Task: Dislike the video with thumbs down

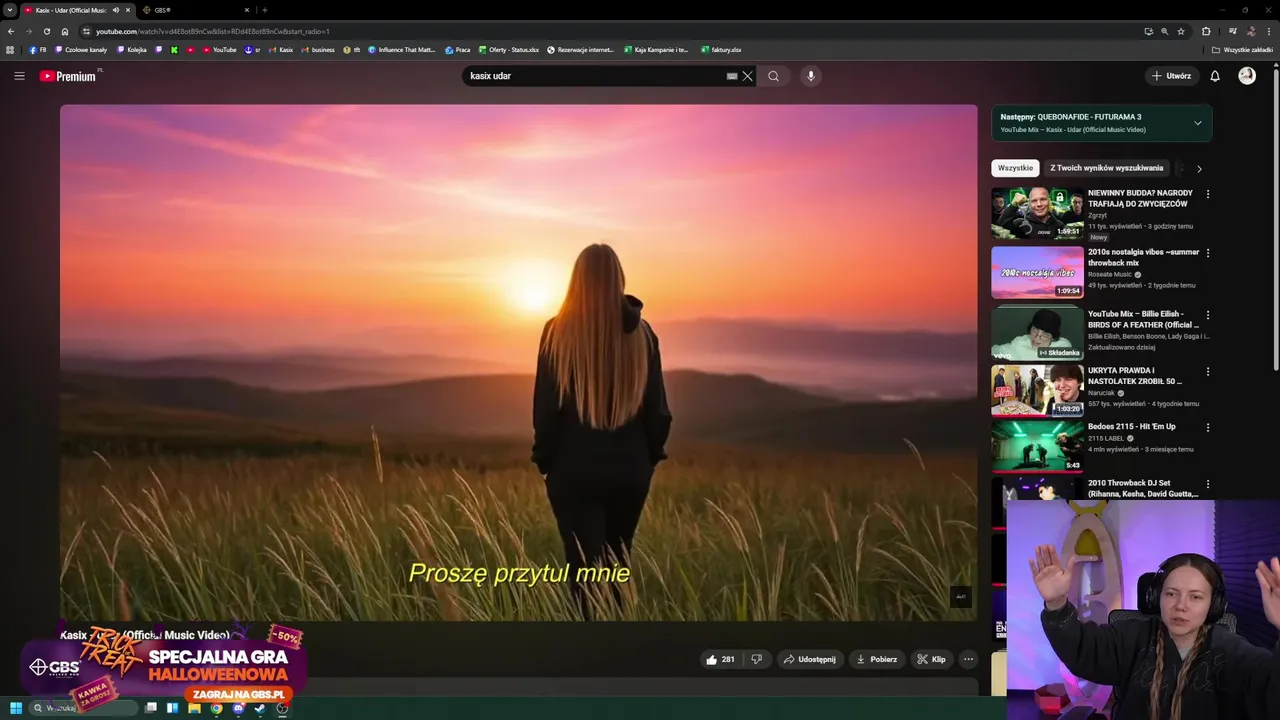Action: coord(756,659)
